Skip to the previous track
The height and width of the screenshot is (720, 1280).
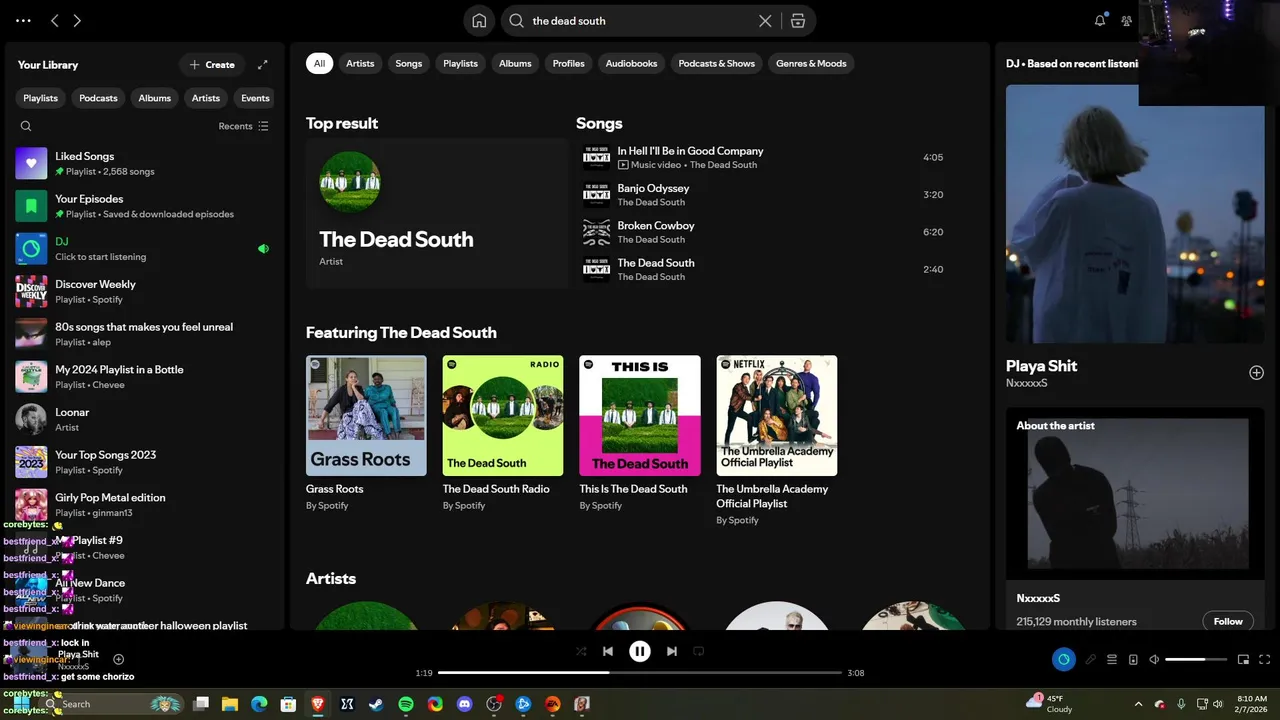point(608,651)
